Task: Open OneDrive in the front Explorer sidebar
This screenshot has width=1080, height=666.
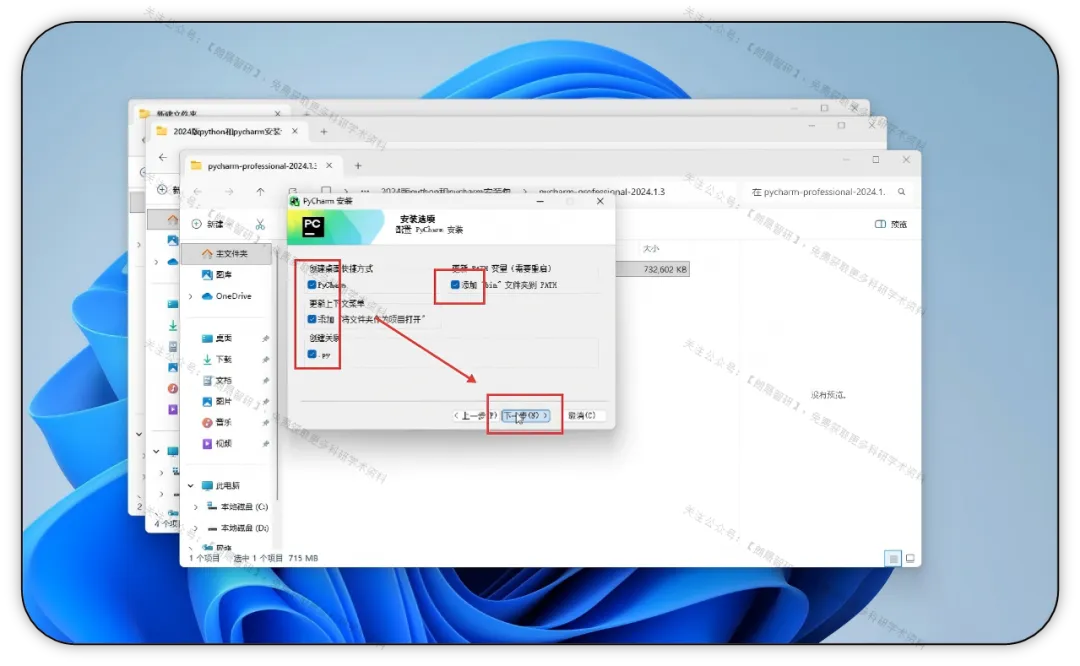Action: (227, 296)
